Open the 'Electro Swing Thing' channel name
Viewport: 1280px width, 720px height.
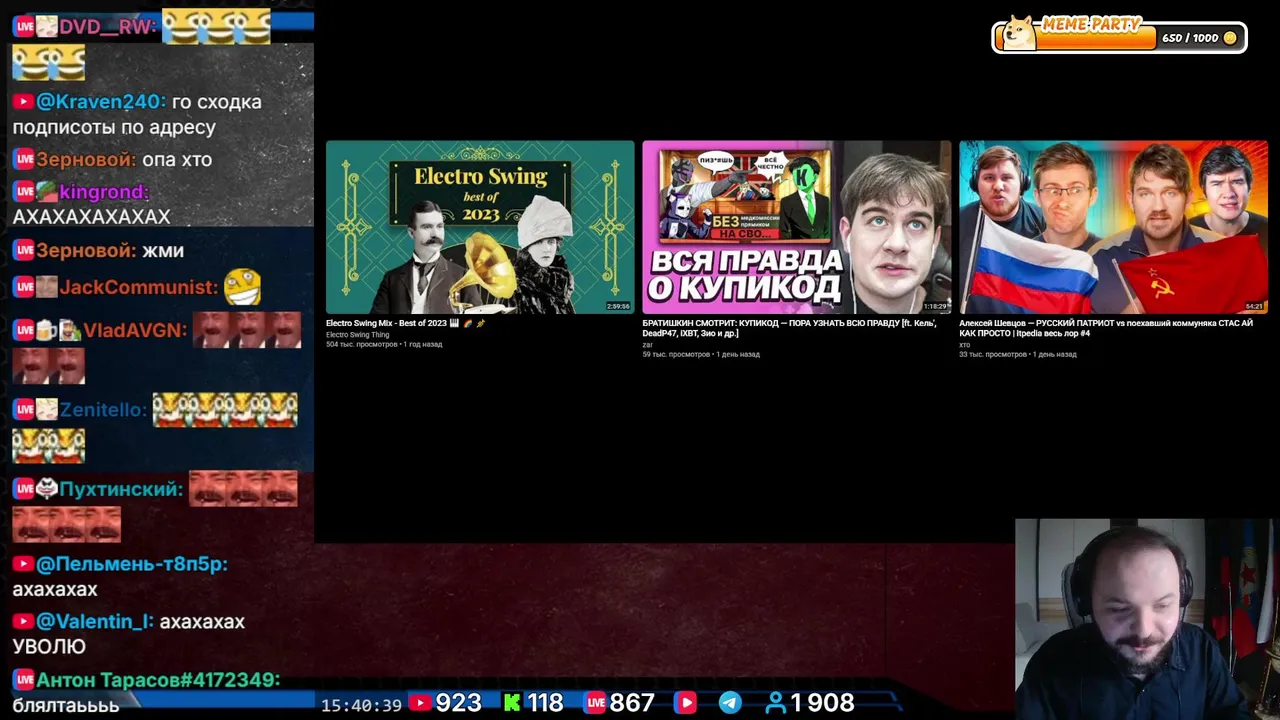[357, 334]
